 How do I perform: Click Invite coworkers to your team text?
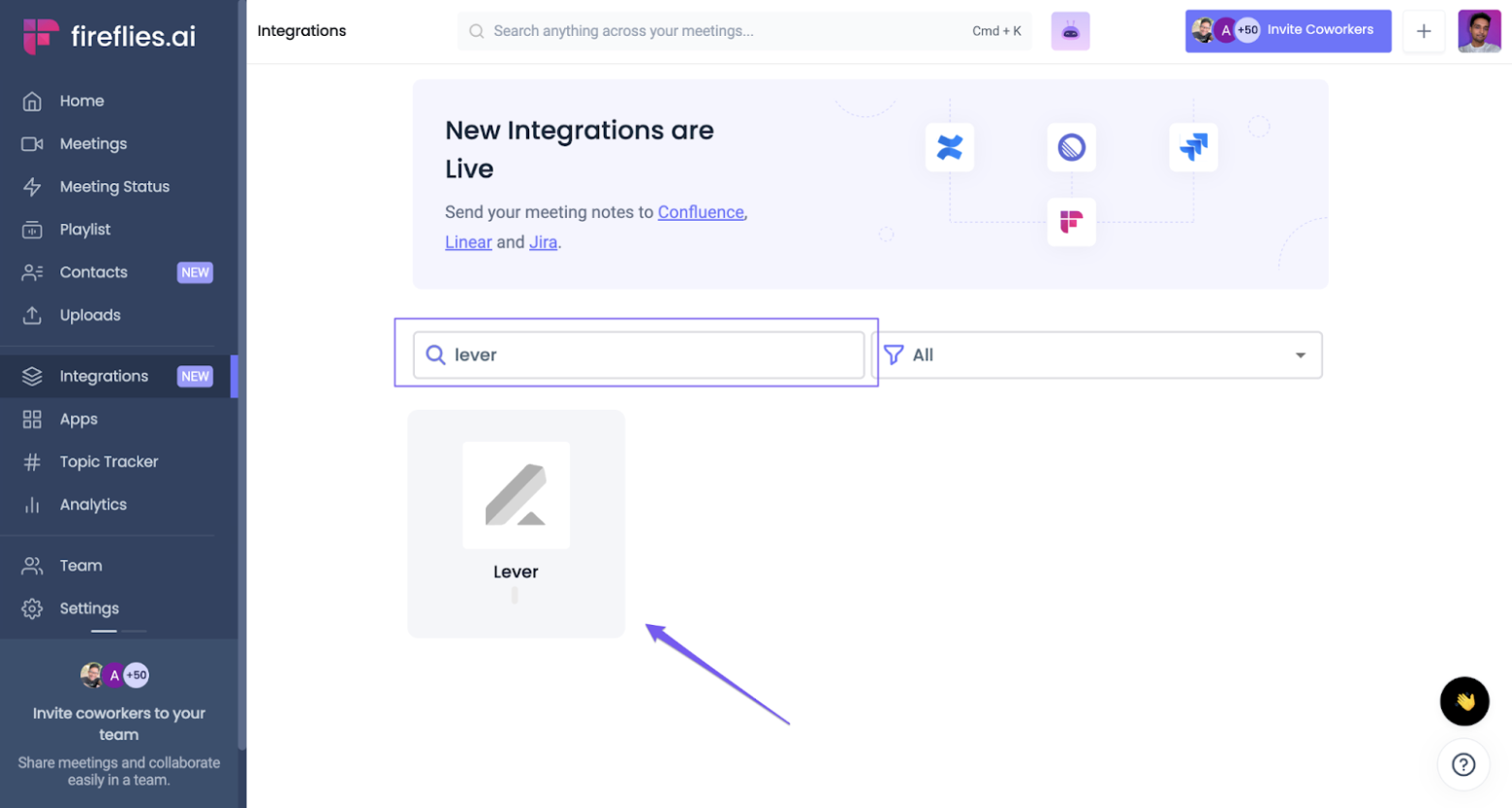click(119, 724)
